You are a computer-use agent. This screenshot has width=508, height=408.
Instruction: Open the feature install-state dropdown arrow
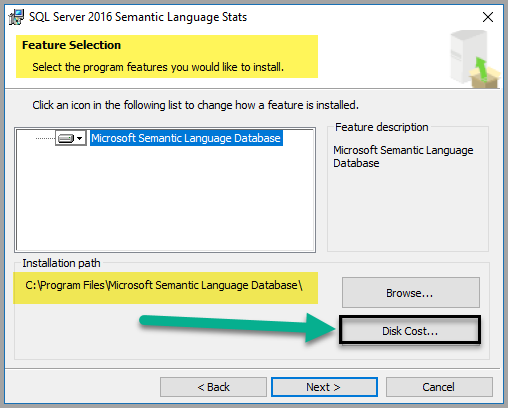(x=80, y=138)
